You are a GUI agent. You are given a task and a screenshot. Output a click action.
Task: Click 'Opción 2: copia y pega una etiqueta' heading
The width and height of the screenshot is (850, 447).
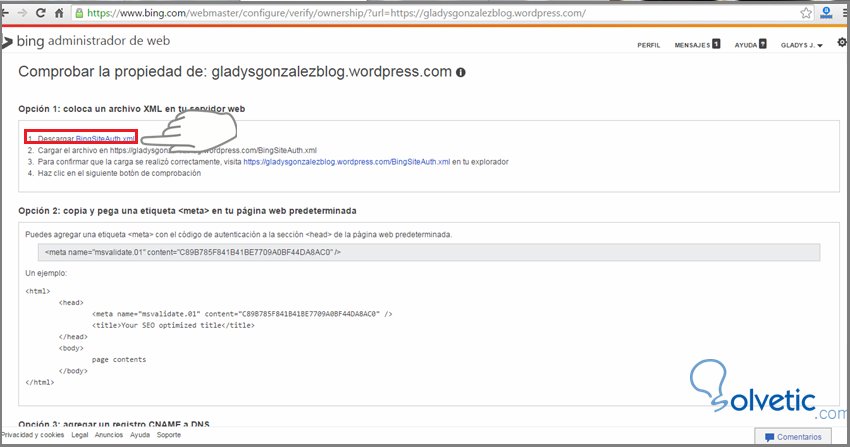(x=188, y=211)
